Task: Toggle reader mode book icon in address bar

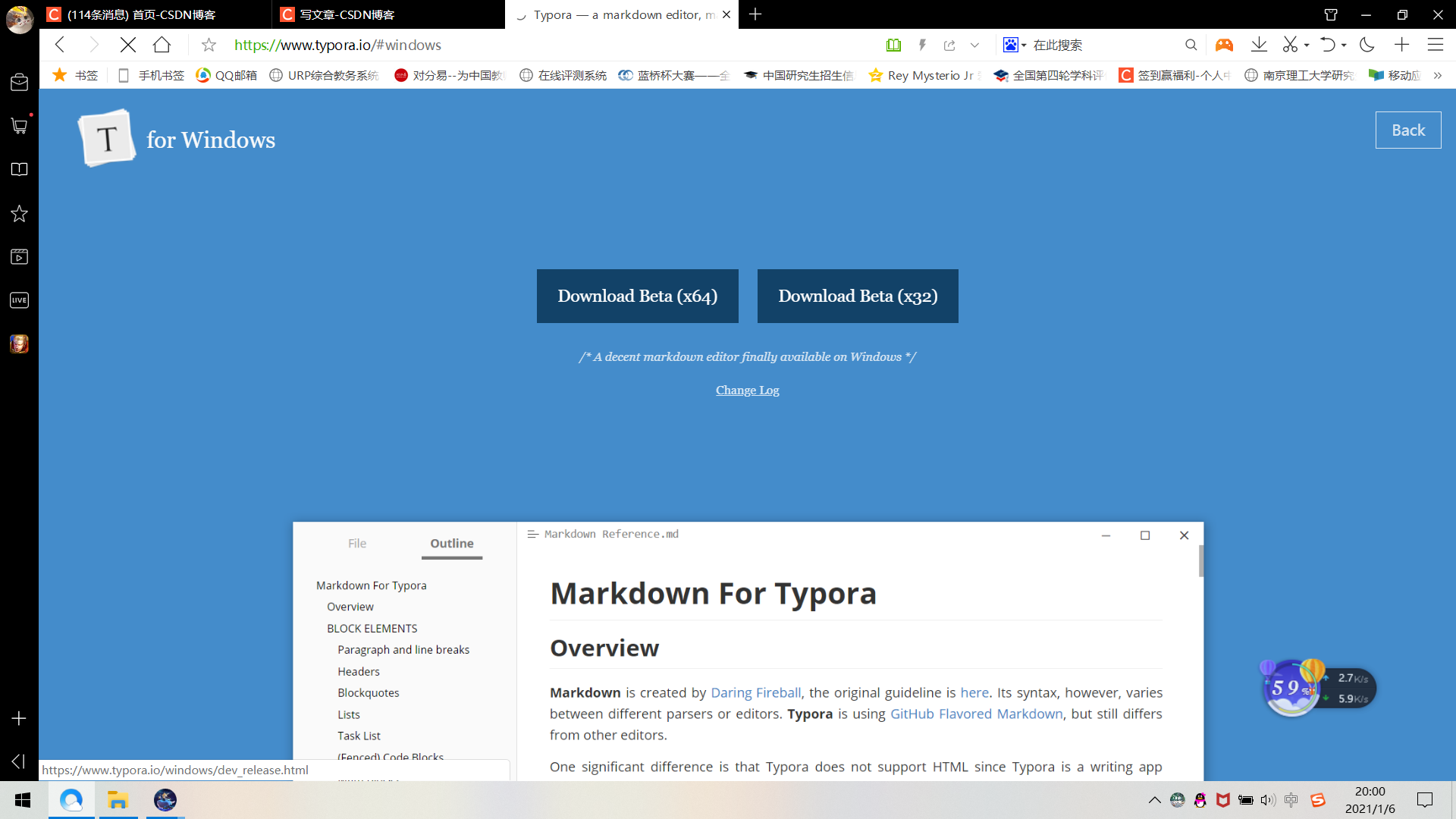Action: pos(893,45)
